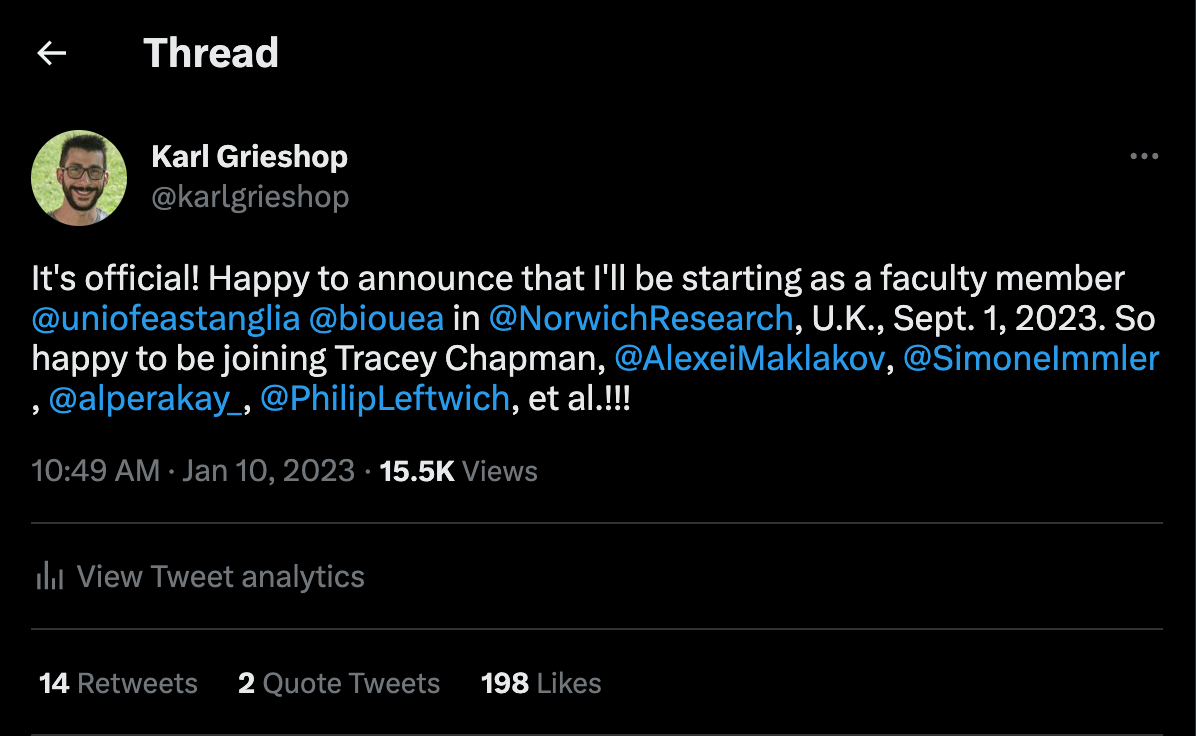Click the Thread page heading
1196x736 pixels.
tap(211, 53)
